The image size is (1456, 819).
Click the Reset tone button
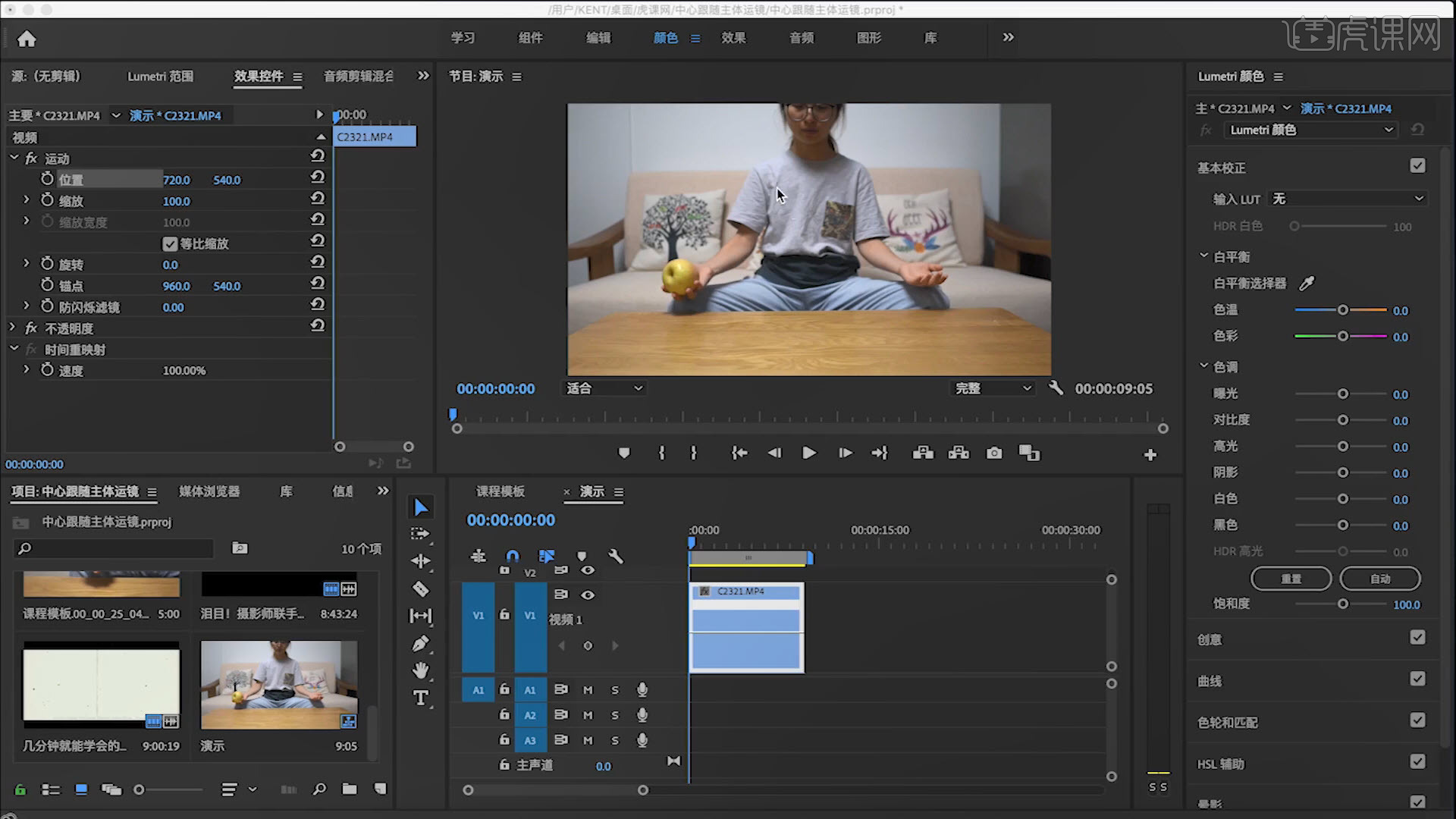coord(1291,579)
